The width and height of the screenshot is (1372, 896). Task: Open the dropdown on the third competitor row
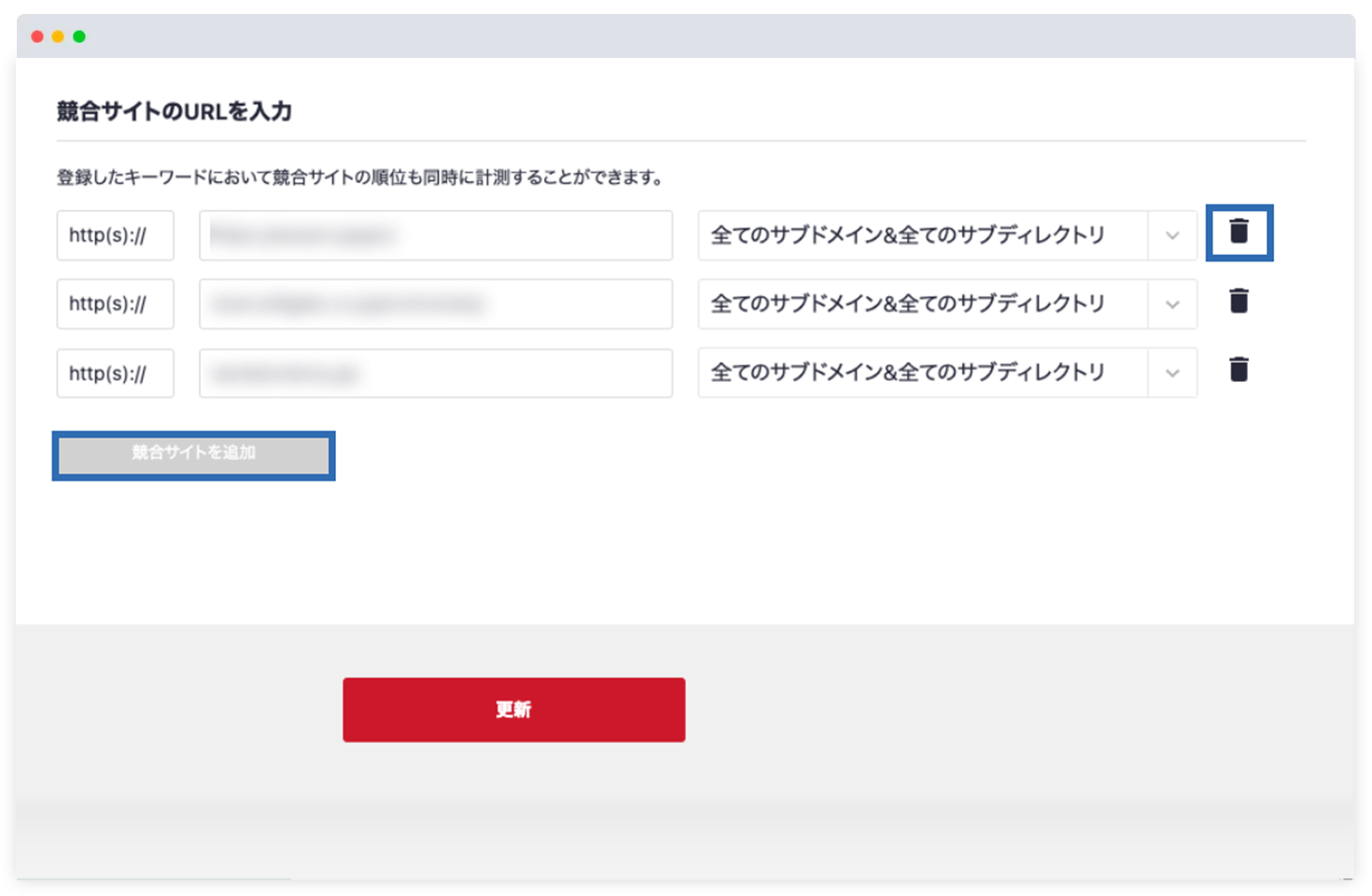pos(946,372)
